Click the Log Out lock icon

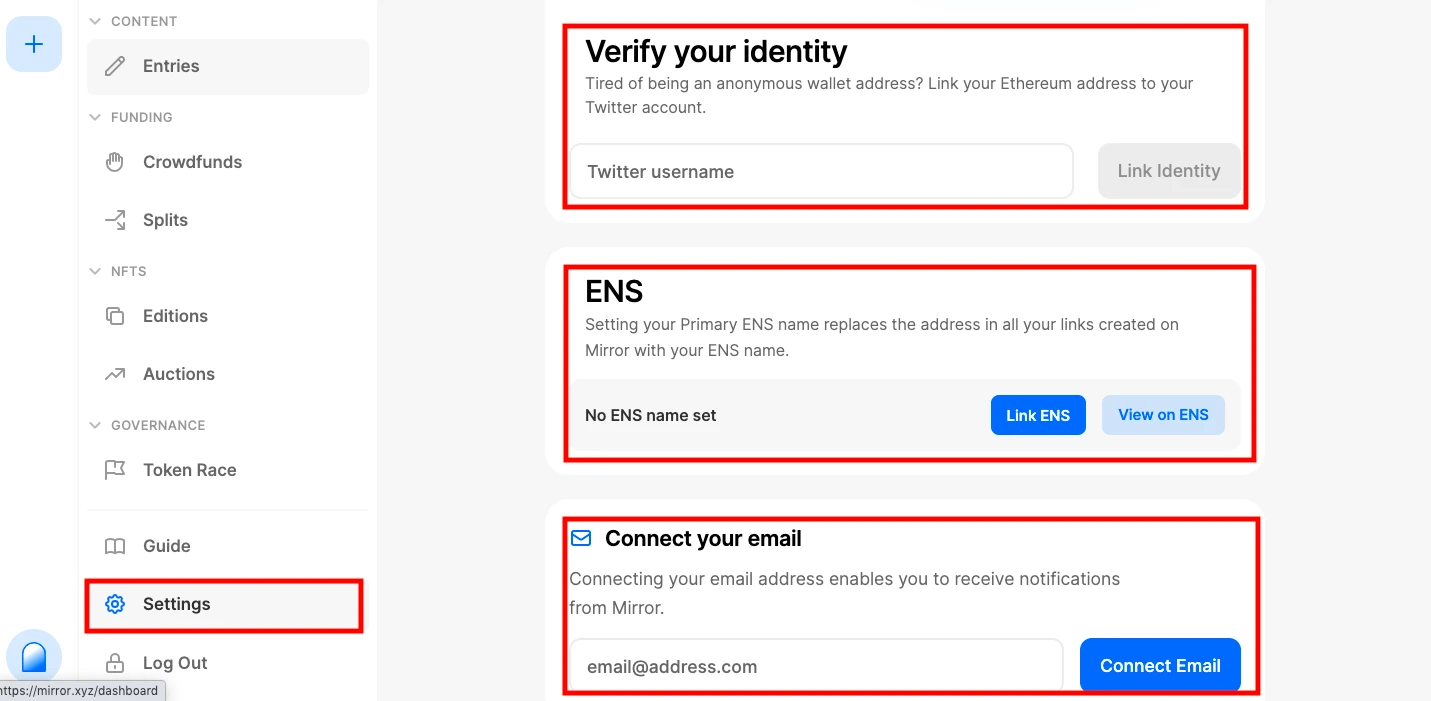(115, 663)
